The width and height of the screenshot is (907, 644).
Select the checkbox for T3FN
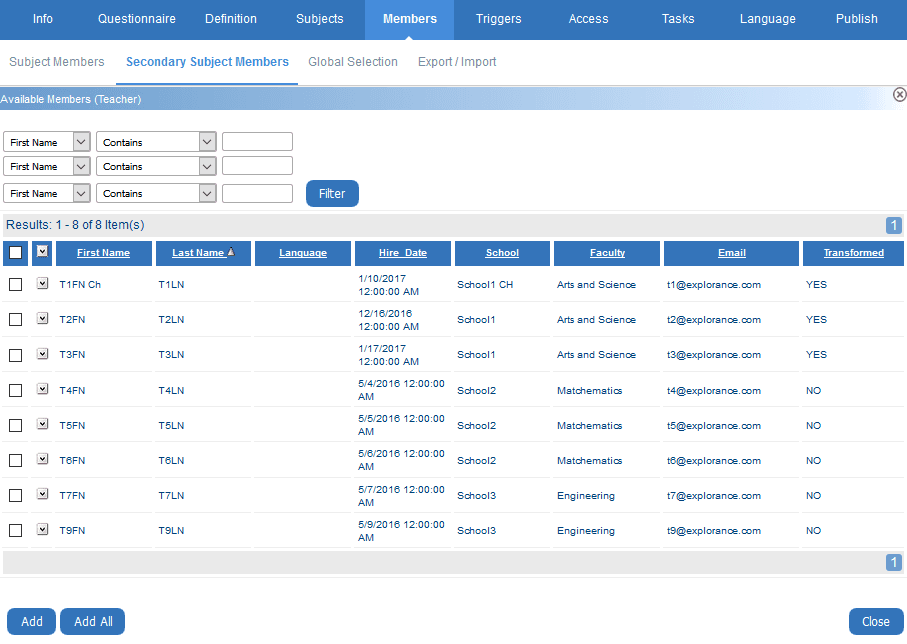coord(16,355)
